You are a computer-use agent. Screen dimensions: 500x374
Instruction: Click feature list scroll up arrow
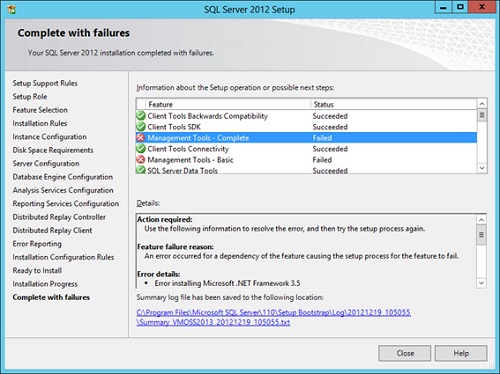tap(482, 104)
